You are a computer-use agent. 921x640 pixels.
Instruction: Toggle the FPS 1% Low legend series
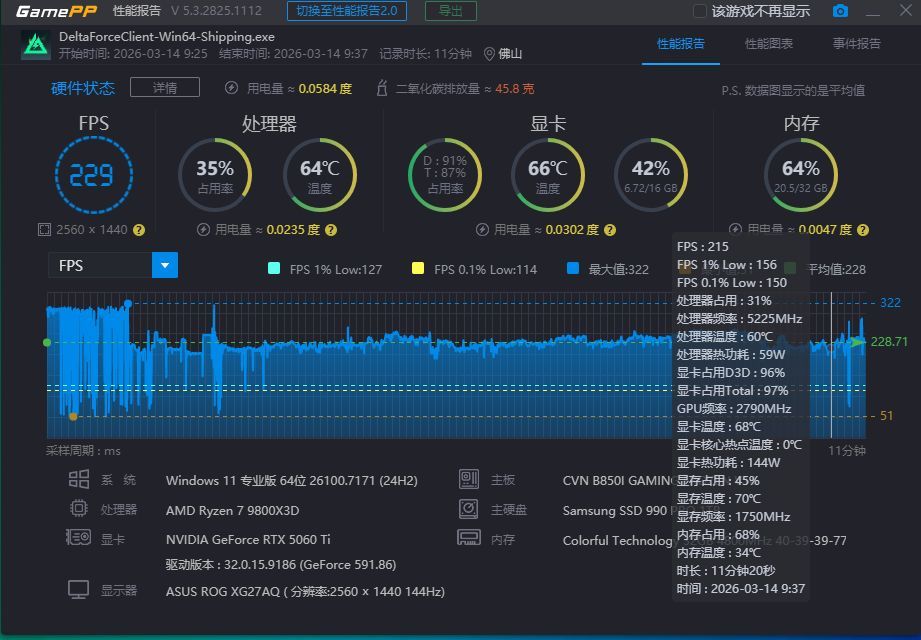tap(325, 270)
